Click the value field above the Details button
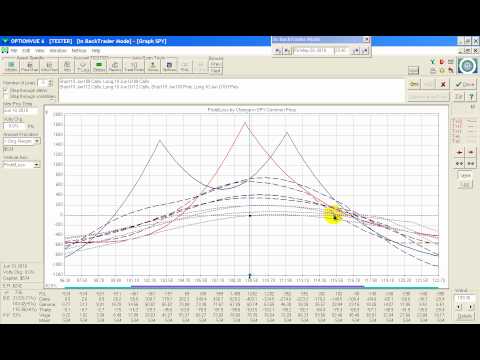 [465, 298]
